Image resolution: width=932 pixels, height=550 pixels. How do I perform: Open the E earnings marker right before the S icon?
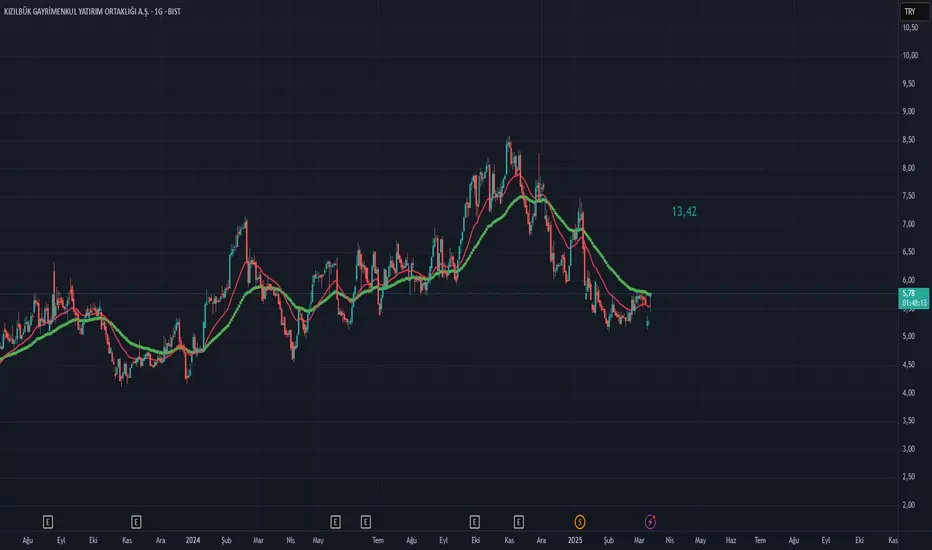pos(519,522)
